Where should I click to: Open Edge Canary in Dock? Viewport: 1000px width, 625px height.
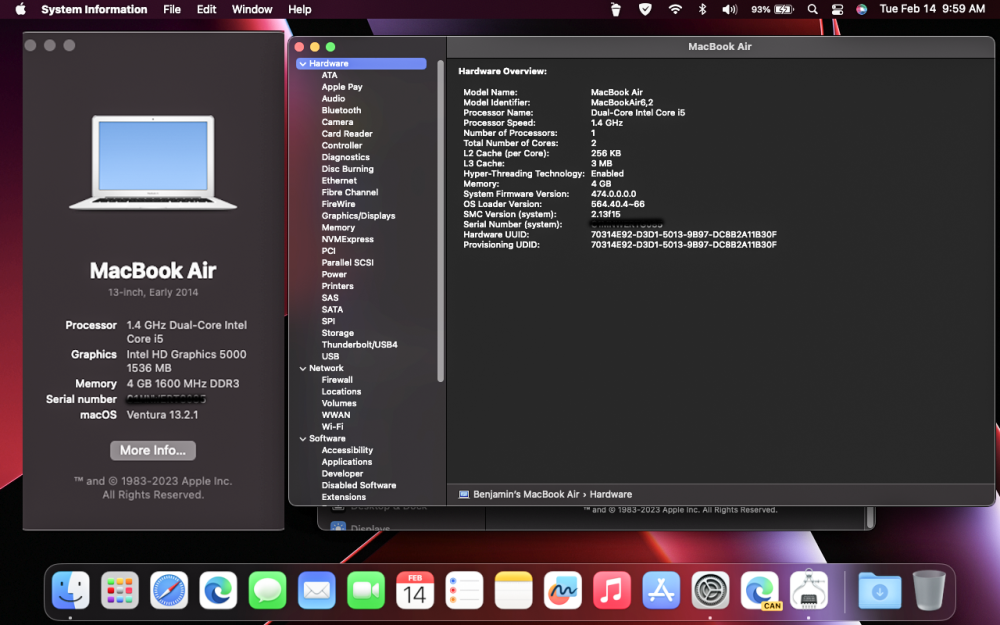760,591
